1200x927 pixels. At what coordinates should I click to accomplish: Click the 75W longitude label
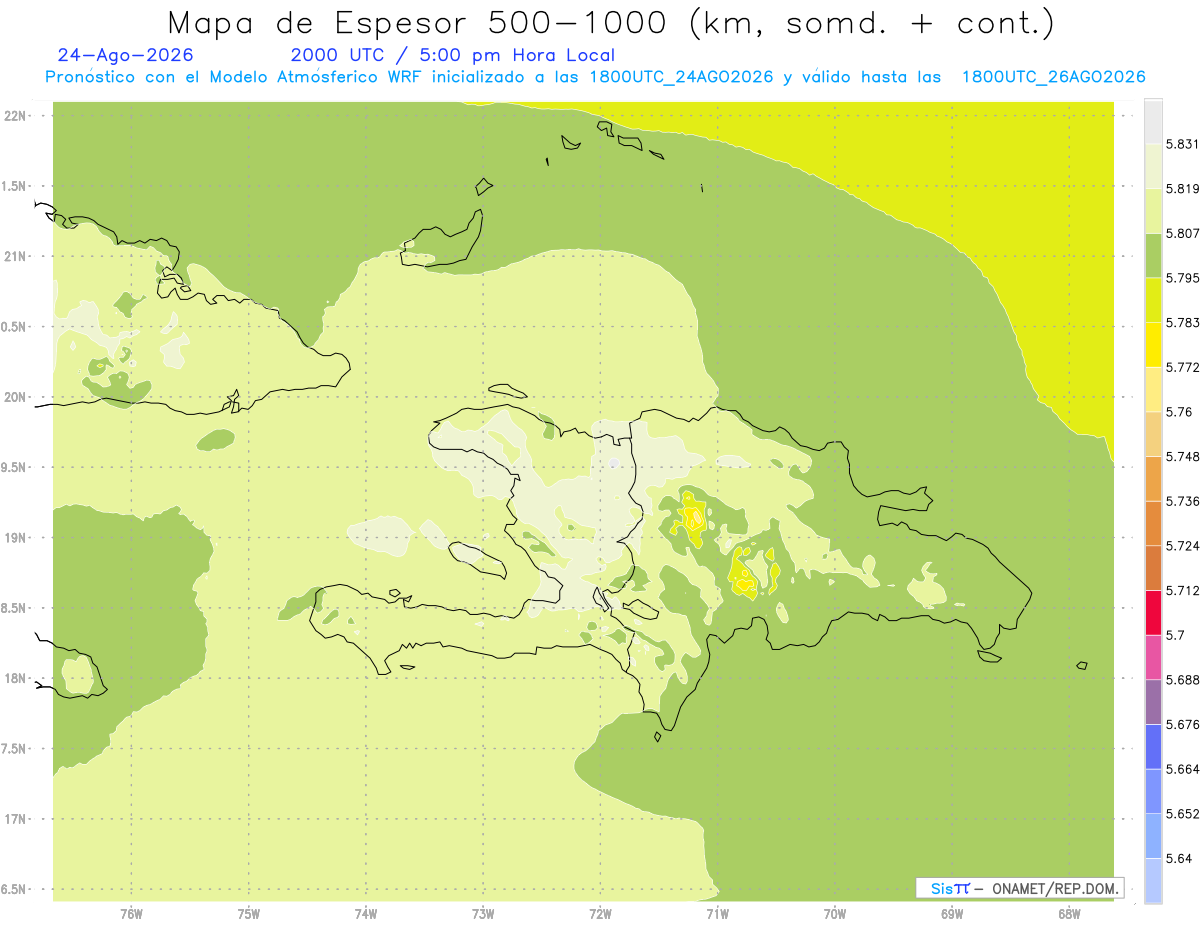249,914
